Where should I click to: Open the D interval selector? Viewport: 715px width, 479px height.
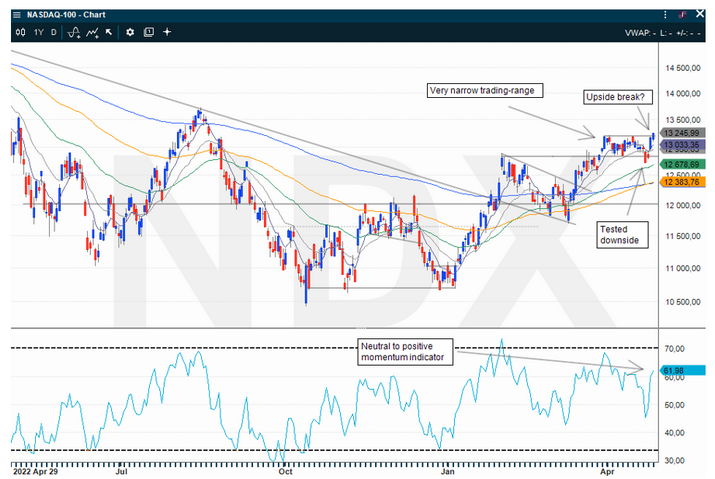coord(54,32)
